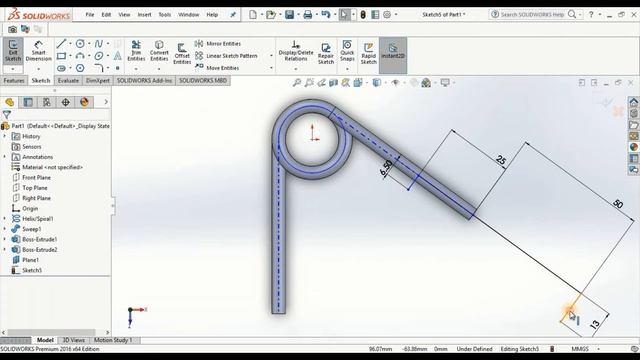Viewport: 640px width, 360px height.
Task: Click the screen capture camera icon
Action: pos(12,29)
